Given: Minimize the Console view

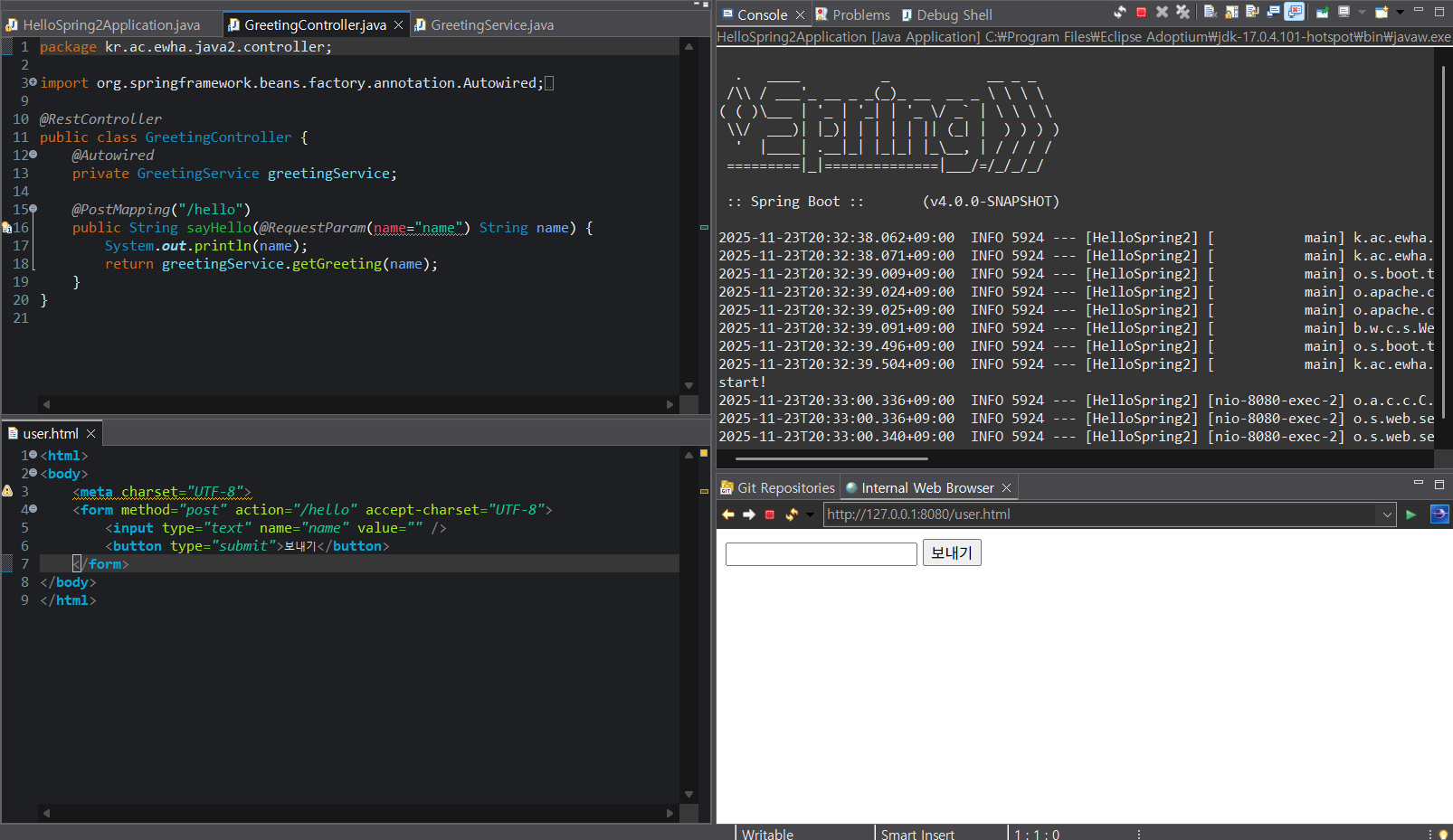Looking at the screenshot, I should point(1419,10).
